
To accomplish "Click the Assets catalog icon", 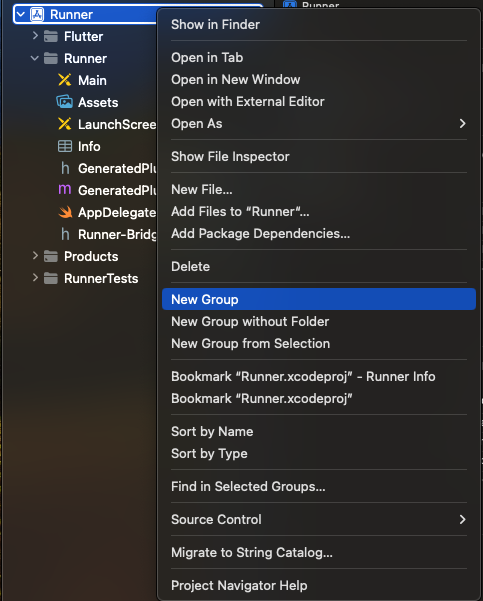I will point(64,102).
